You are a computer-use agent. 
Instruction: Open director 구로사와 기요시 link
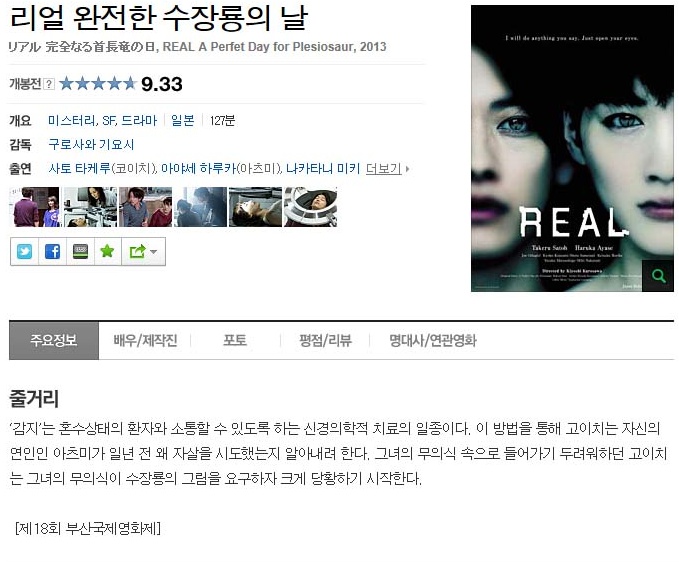(x=91, y=145)
